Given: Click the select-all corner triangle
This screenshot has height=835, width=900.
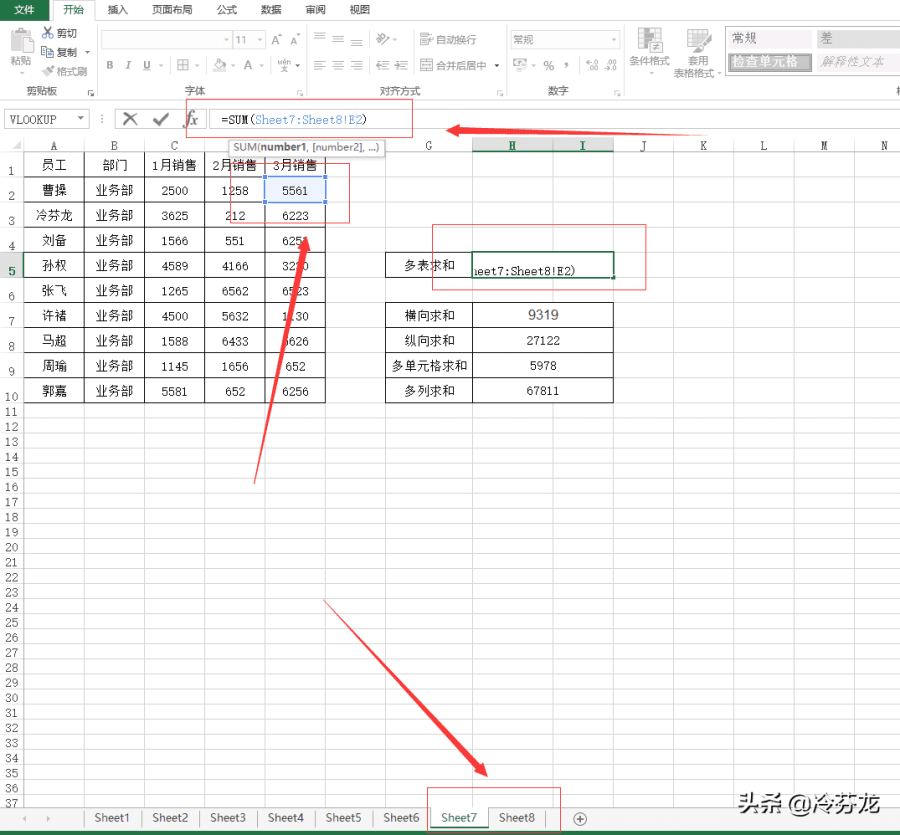Looking at the screenshot, I should click(16, 145).
